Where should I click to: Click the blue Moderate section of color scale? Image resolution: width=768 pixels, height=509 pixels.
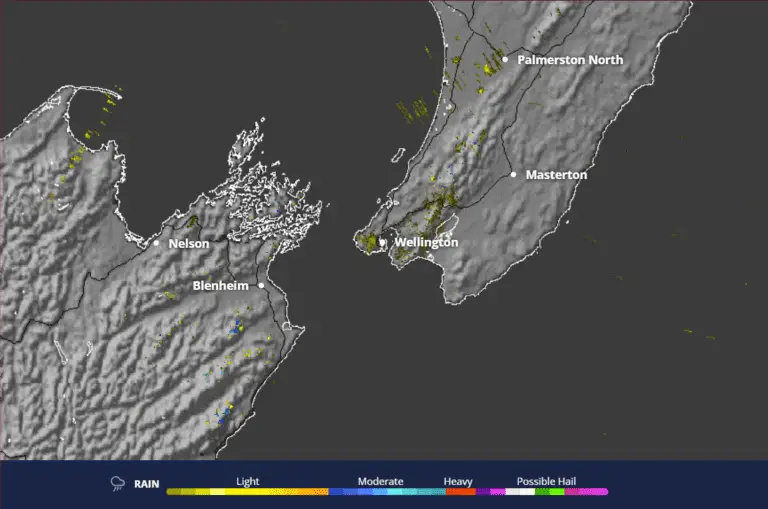pos(387,491)
